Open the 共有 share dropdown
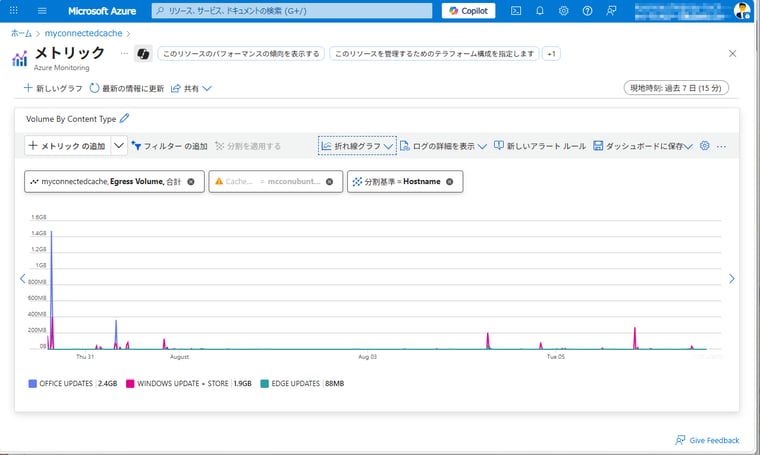This screenshot has height=455, width=760. coord(191,88)
